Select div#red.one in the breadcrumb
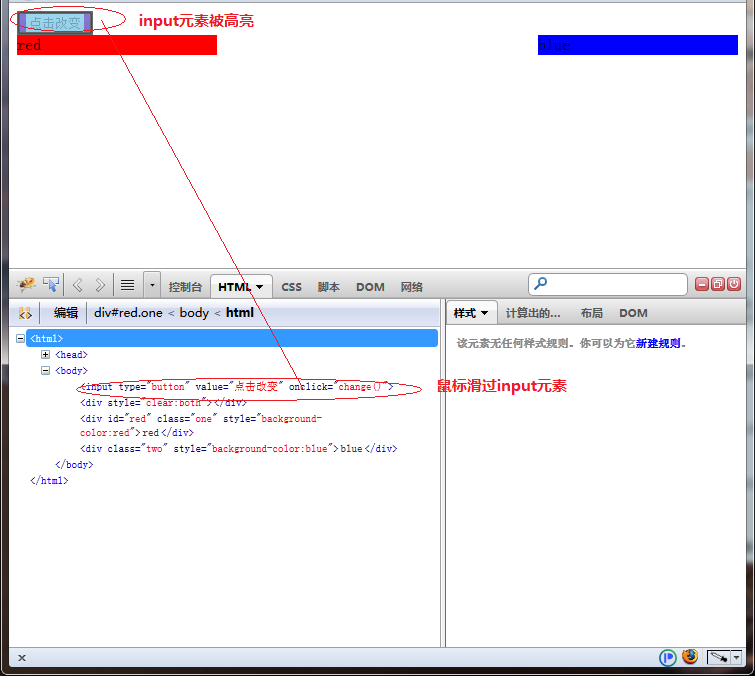 pyautogui.click(x=128, y=313)
